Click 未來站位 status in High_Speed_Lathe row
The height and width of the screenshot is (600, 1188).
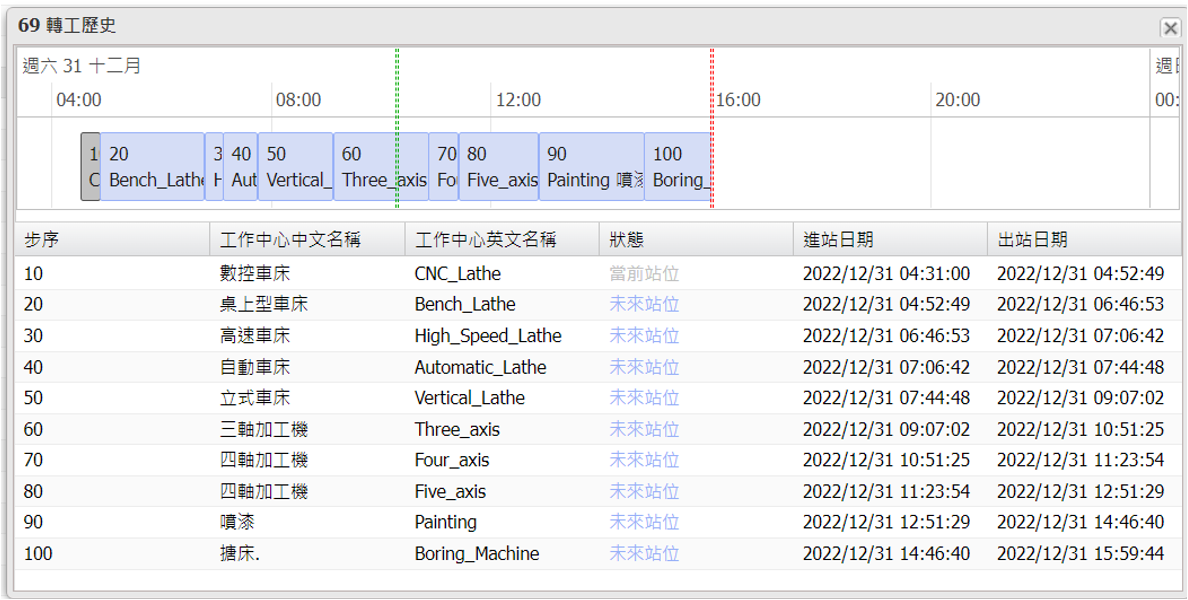coord(644,336)
